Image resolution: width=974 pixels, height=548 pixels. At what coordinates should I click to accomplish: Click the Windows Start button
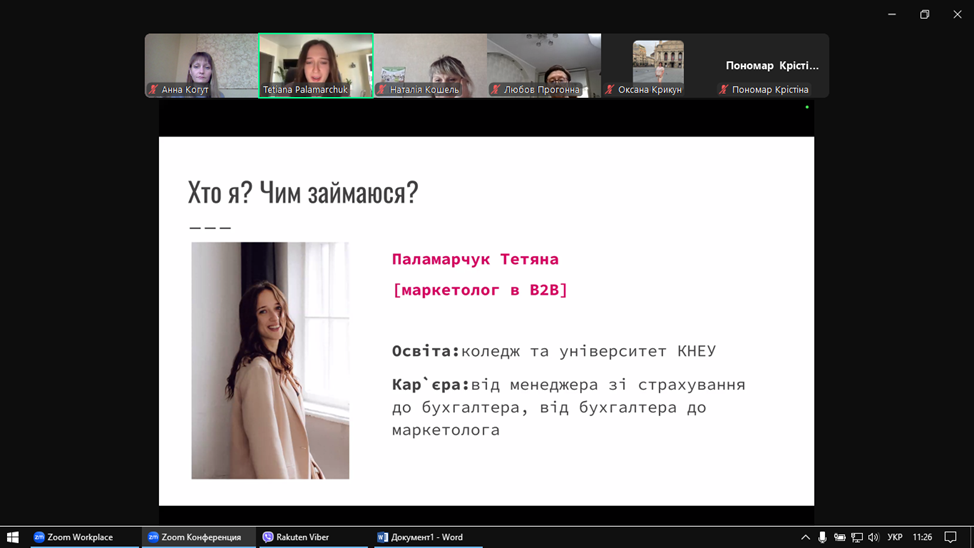[x=12, y=537]
